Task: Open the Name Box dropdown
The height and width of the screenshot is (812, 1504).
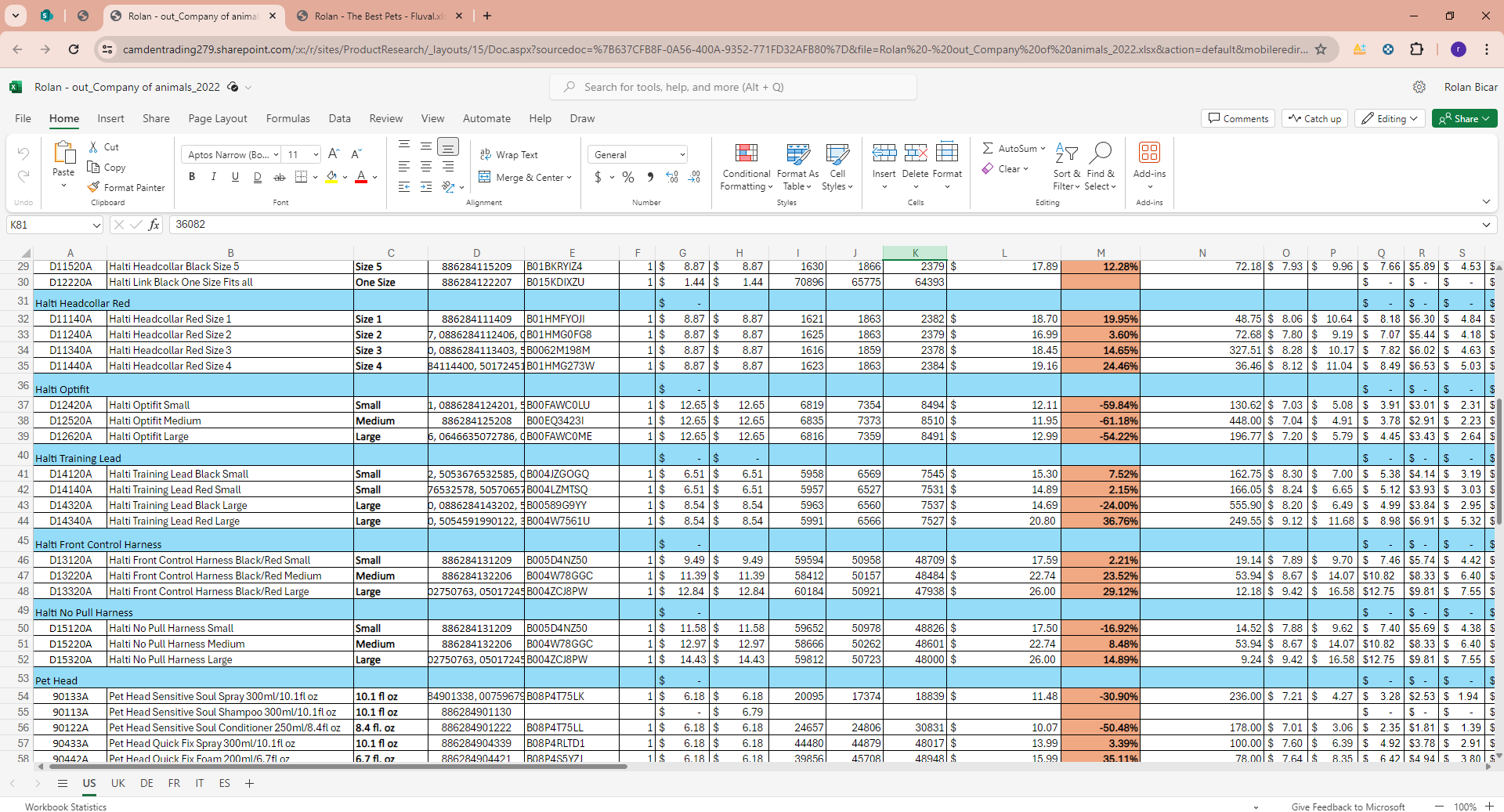Action: (x=96, y=225)
